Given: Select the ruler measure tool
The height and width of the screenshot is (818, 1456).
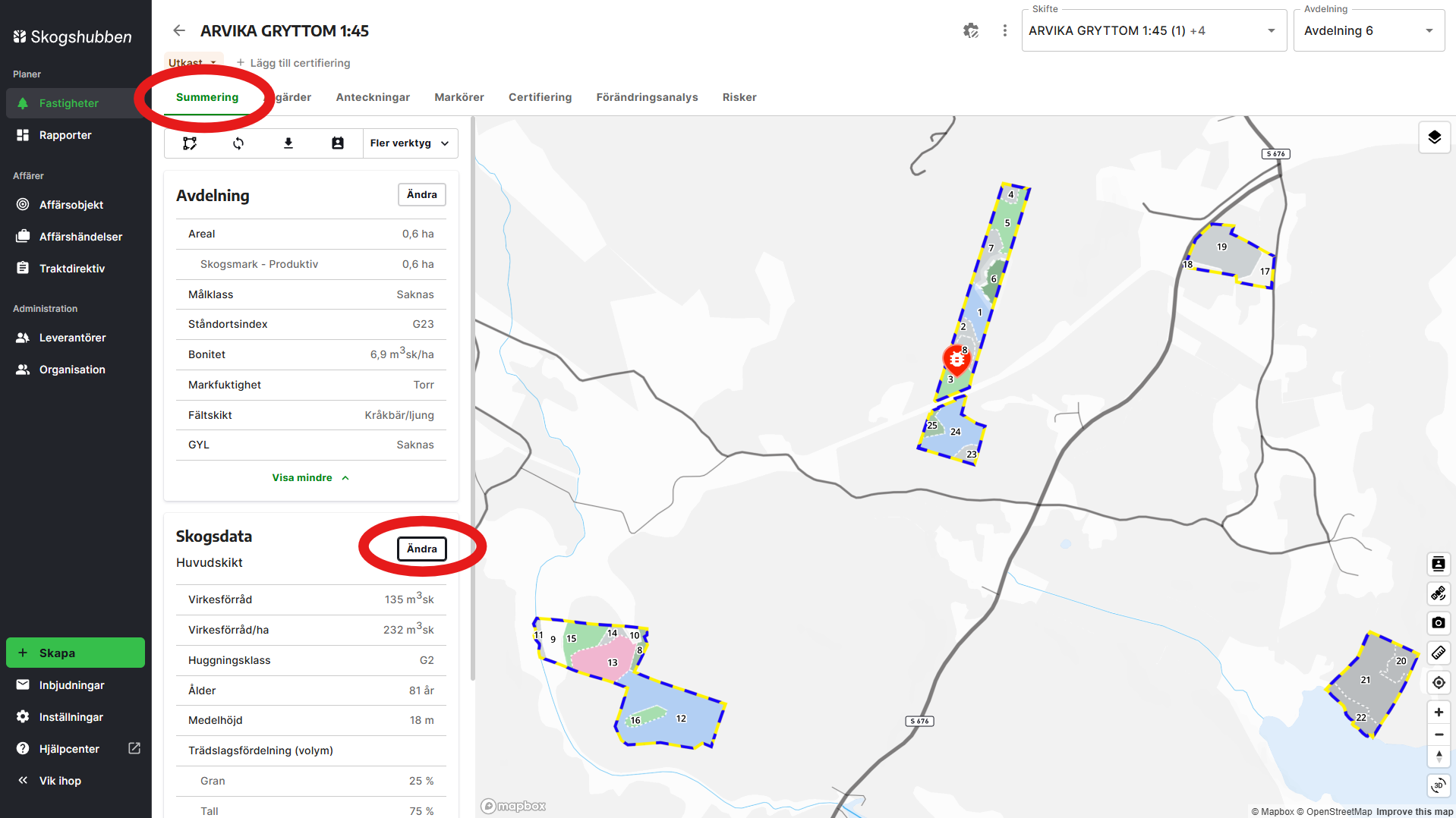Looking at the screenshot, I should pos(1439,653).
